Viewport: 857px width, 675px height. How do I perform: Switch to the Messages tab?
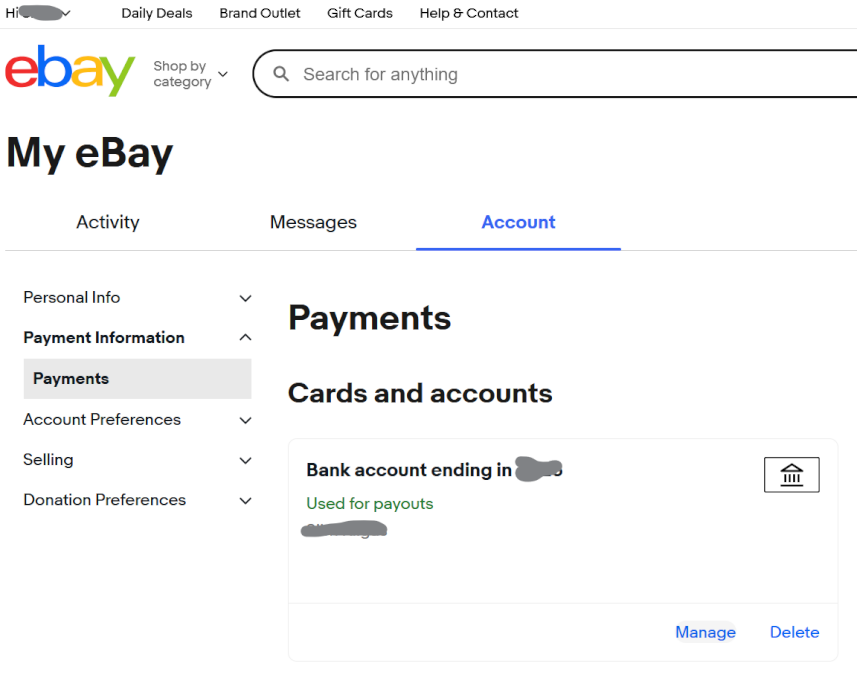coord(313,222)
